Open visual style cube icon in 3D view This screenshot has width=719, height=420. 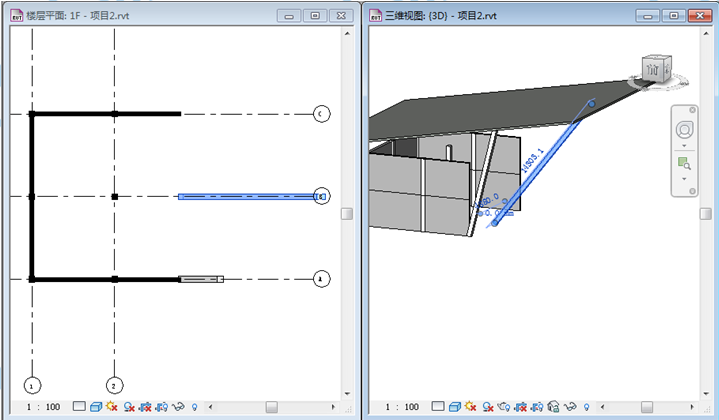coord(454,407)
